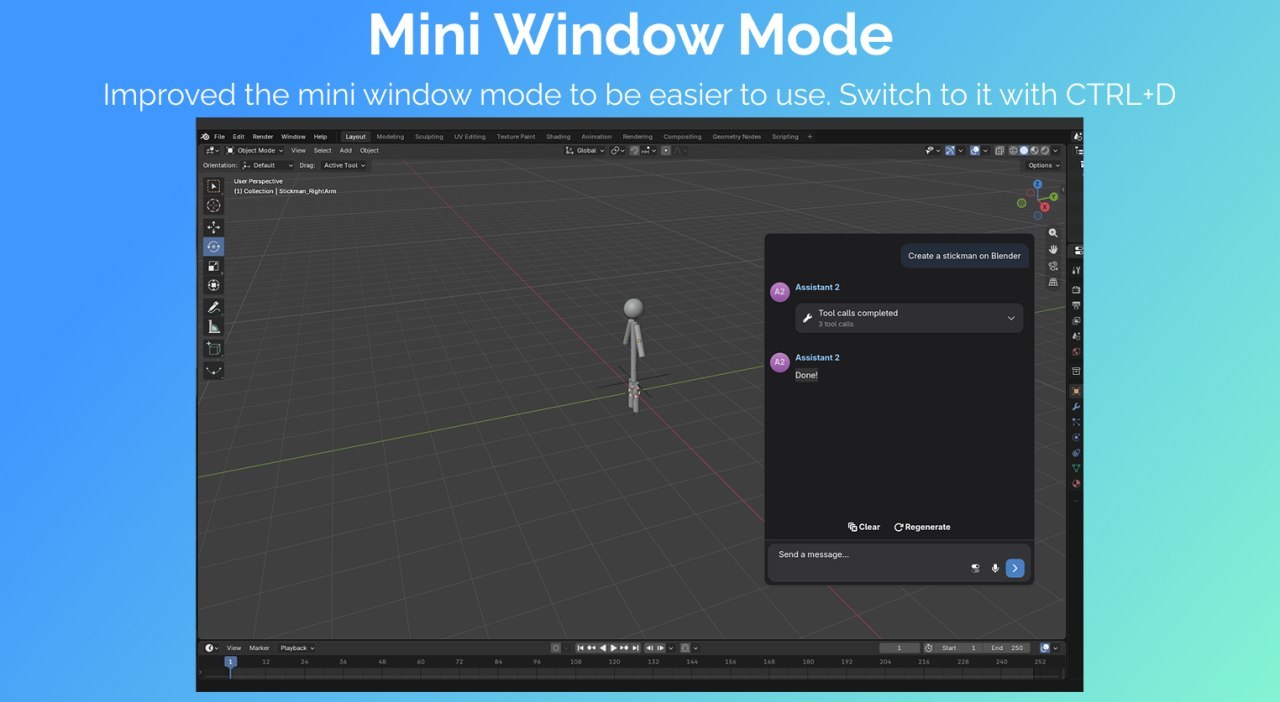
Task: Open the Output properties tab icon
Action: (1076, 305)
